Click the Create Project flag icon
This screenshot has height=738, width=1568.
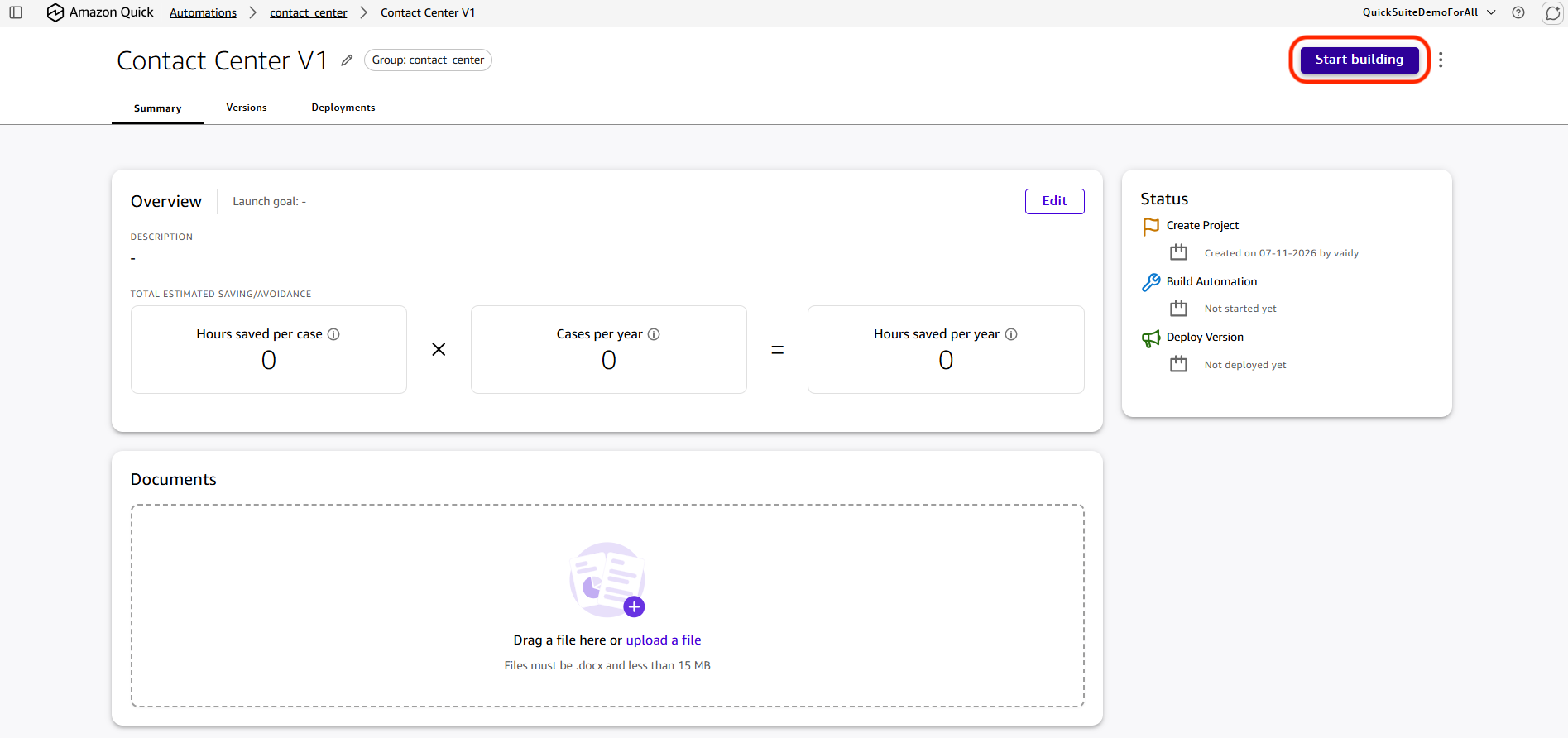click(1151, 226)
